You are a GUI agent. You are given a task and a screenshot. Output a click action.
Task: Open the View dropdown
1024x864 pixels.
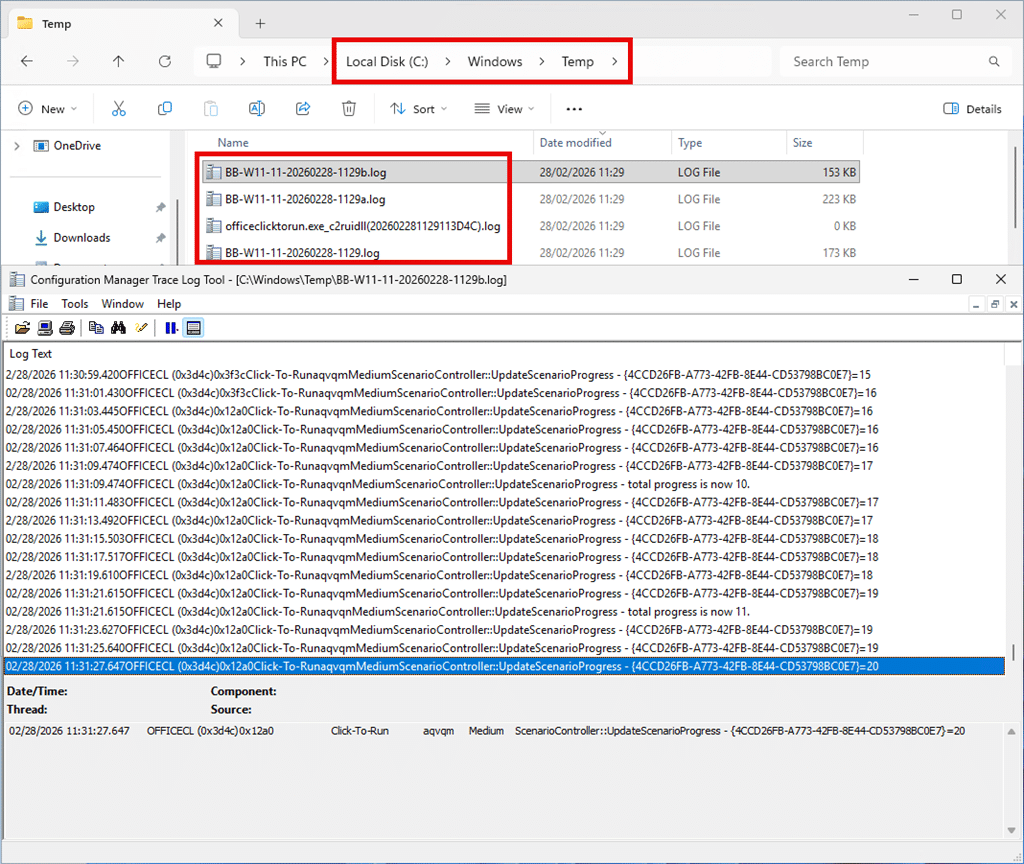[x=505, y=109]
